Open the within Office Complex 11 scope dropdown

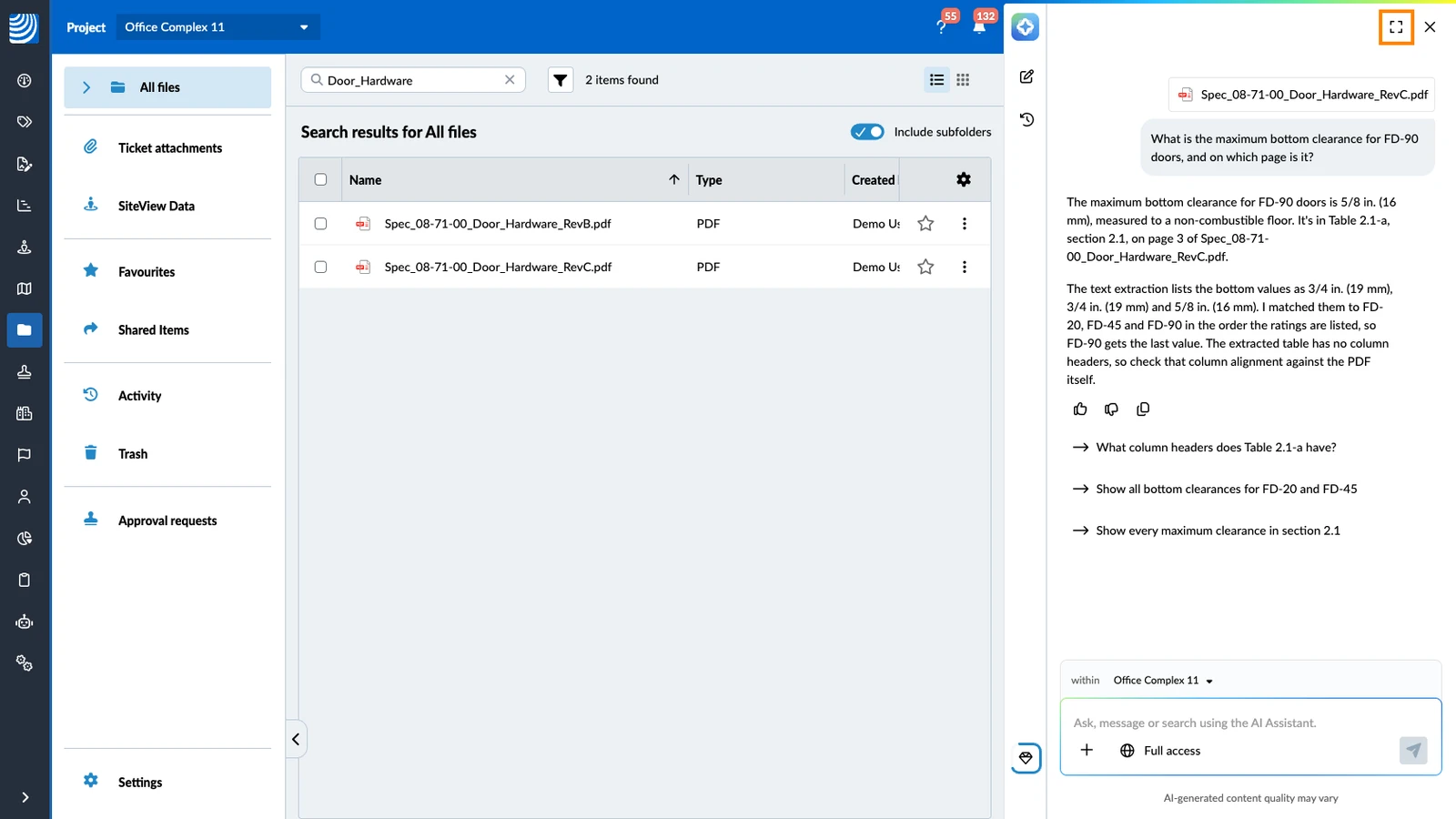point(1163,681)
